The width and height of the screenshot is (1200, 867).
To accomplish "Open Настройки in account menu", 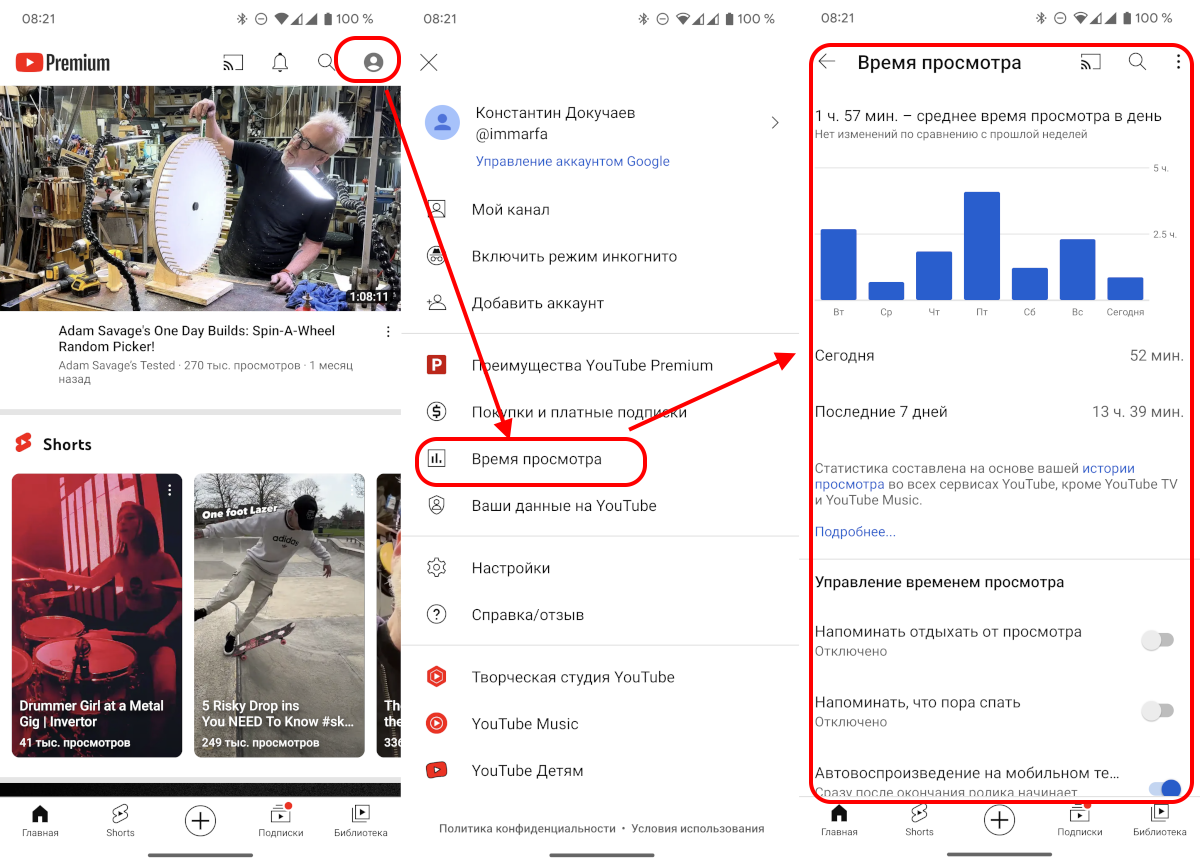I will 600,568.
